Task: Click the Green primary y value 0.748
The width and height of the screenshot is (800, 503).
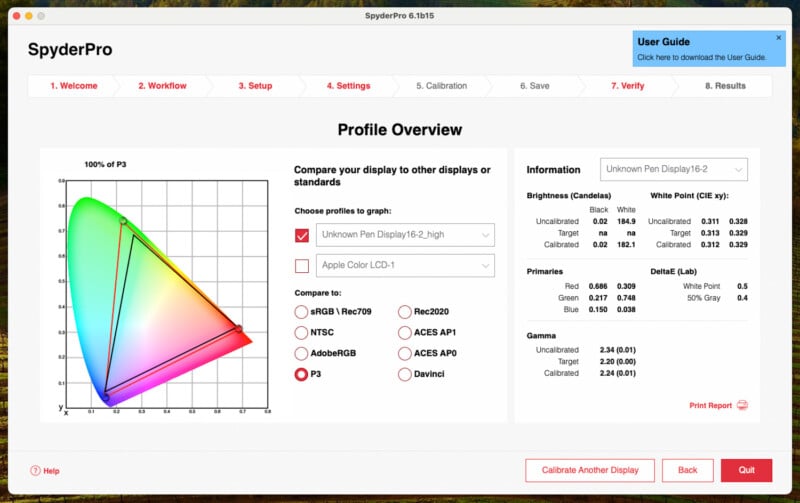Action: pyautogui.click(x=626, y=298)
